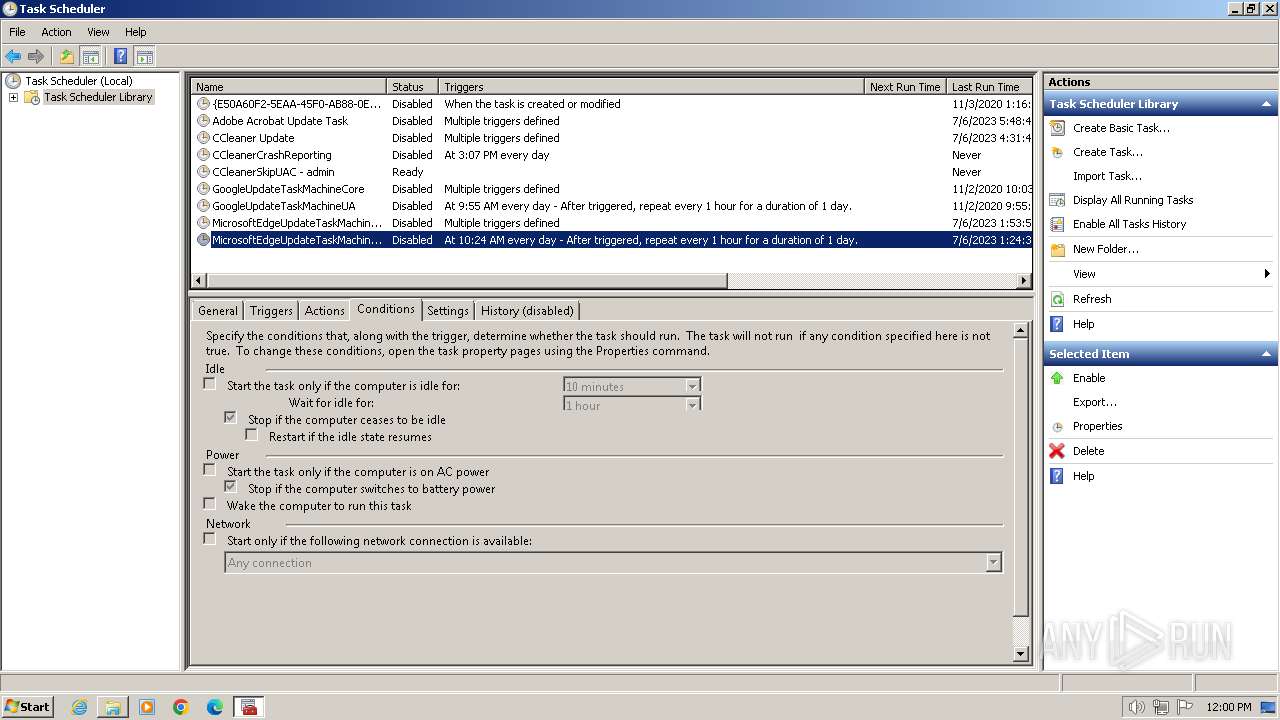This screenshot has height=720, width=1280.
Task: Click the green Enable arrow icon
Action: [x=1057, y=378]
